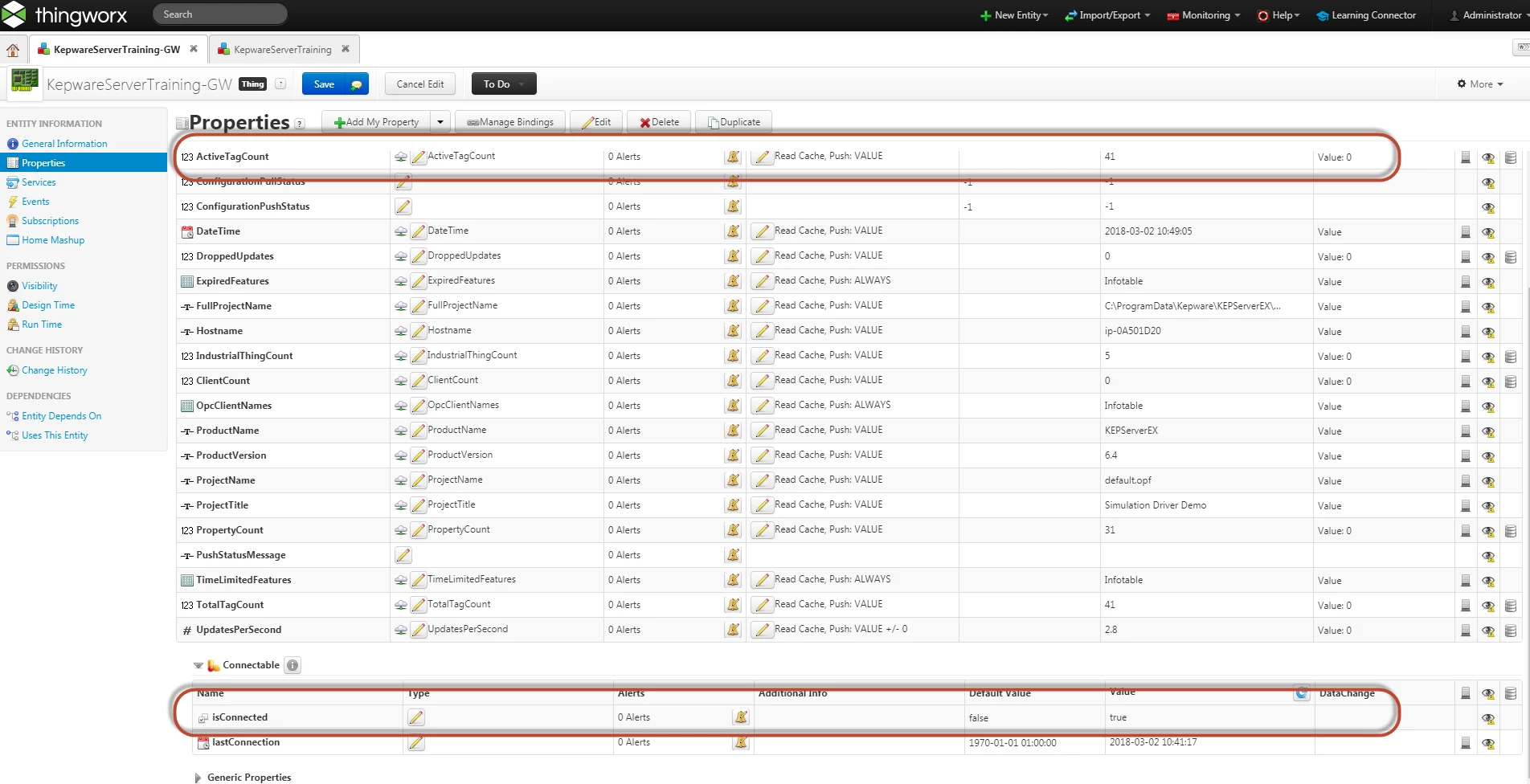Edit the pencil icon for isConnected
Screen dimensions: 1530x784
(416, 717)
